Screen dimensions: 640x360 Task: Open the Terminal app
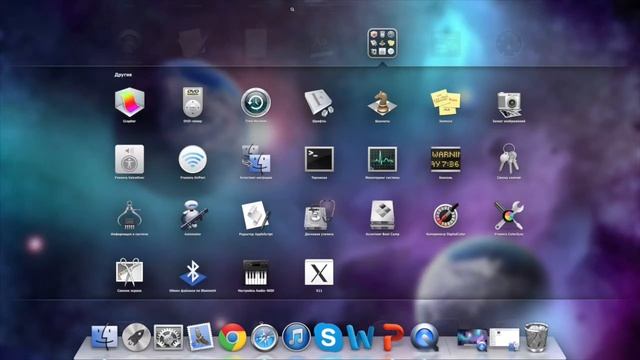coord(319,159)
